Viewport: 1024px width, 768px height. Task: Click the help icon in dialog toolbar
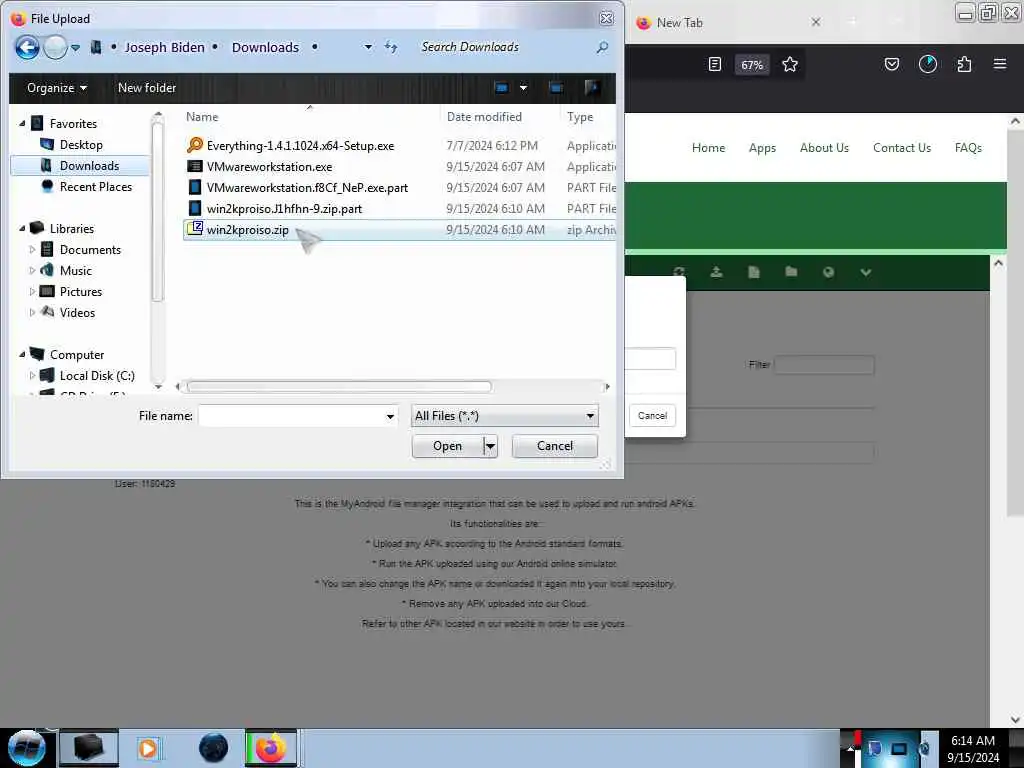(592, 88)
